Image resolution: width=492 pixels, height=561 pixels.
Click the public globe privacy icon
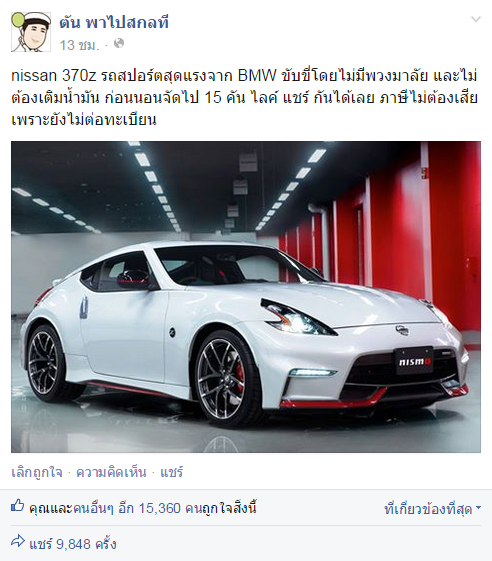[119, 44]
